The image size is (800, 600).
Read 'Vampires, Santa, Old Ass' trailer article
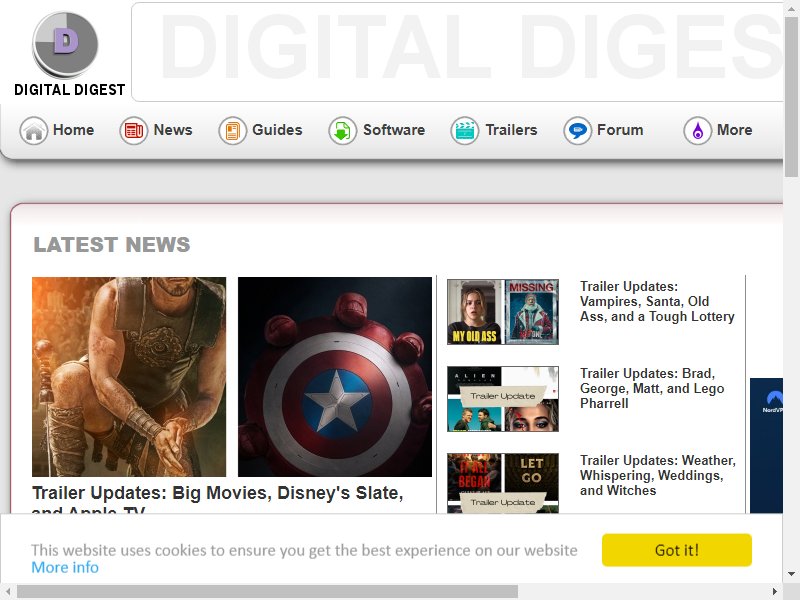pyautogui.click(x=657, y=302)
